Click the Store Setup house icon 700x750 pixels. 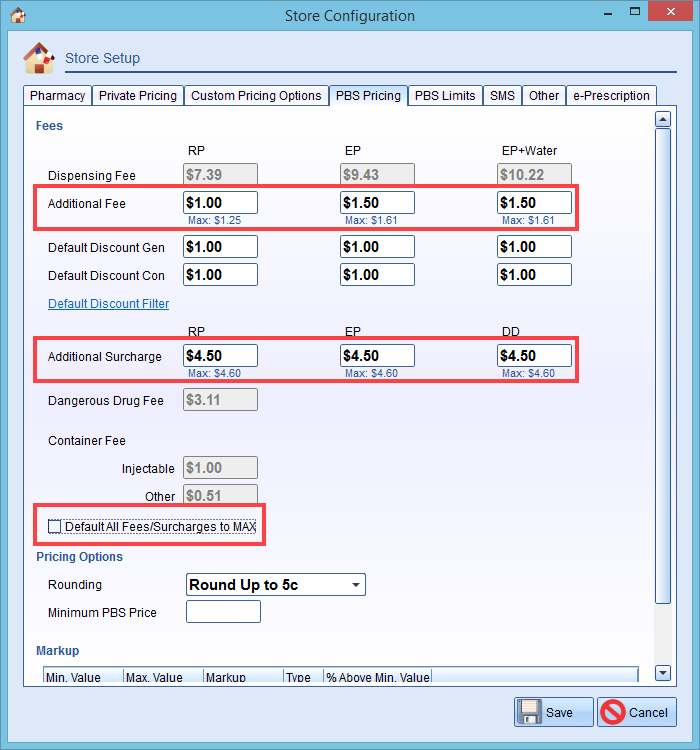click(x=39, y=58)
